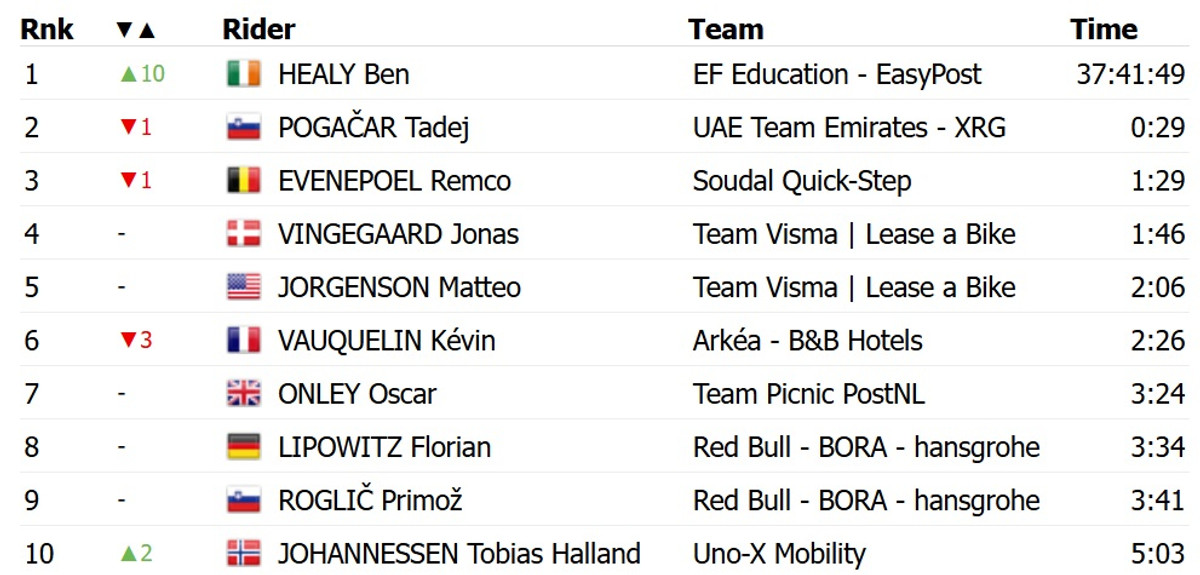1200x575 pixels.
Task: Click the British flag beside Onley
Action: click(x=244, y=394)
